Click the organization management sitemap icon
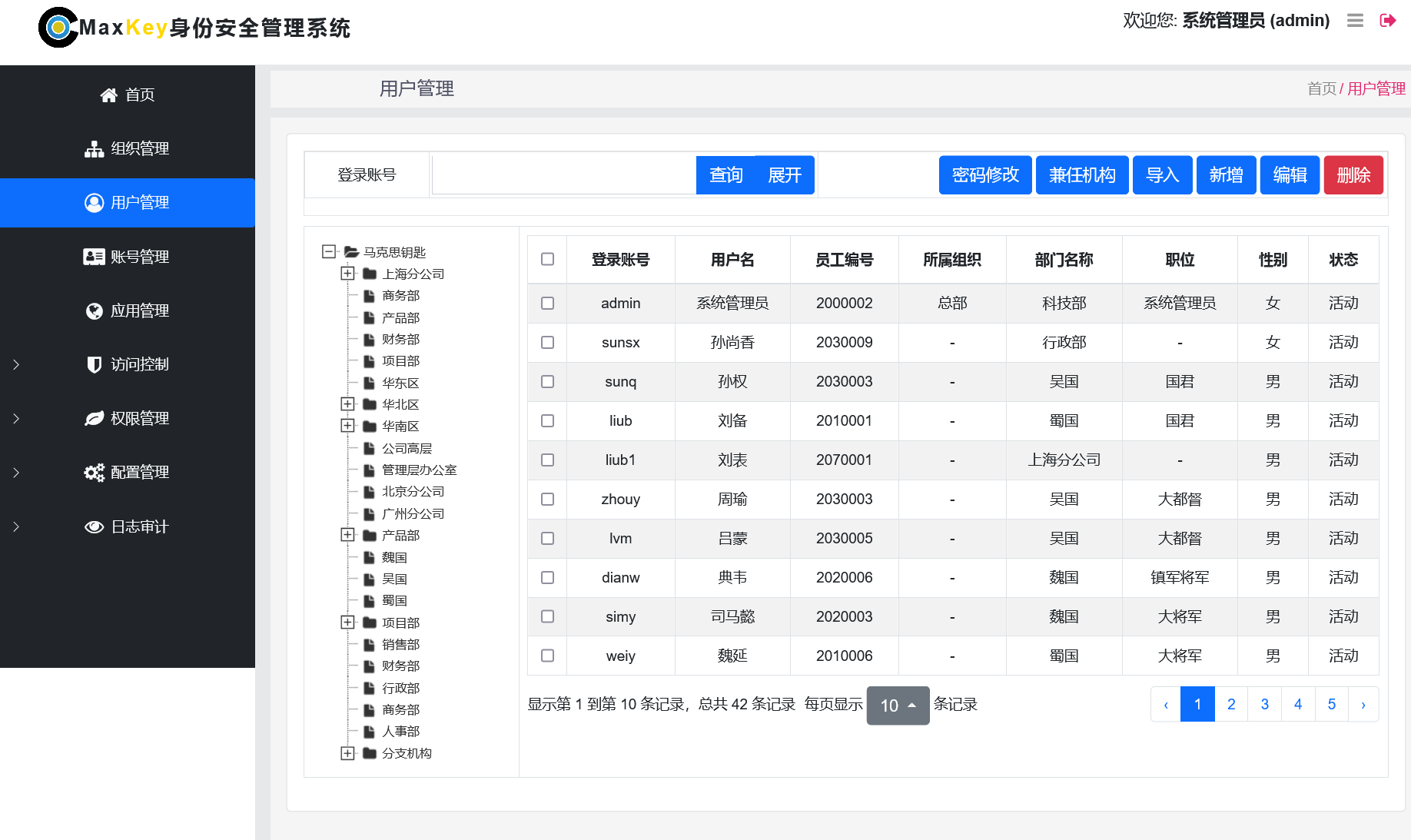 point(94,149)
